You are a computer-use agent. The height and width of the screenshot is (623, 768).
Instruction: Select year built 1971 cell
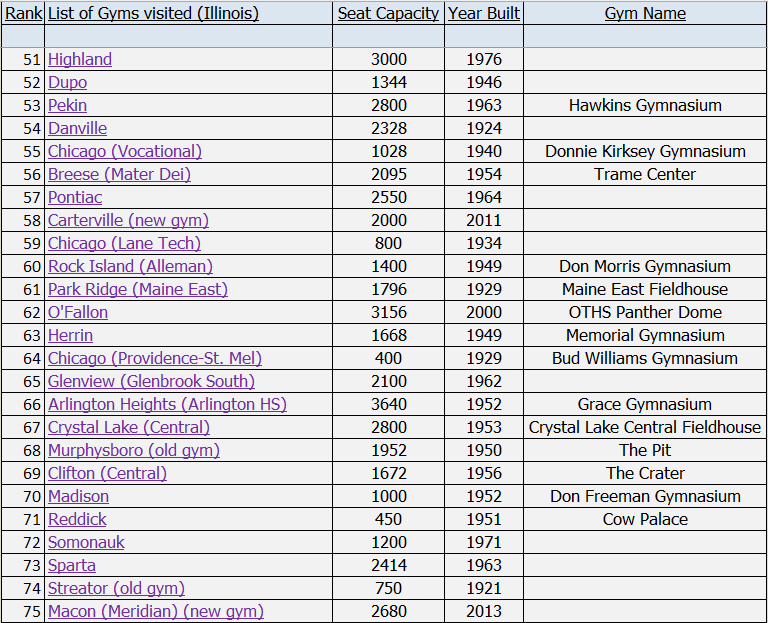tap(484, 543)
